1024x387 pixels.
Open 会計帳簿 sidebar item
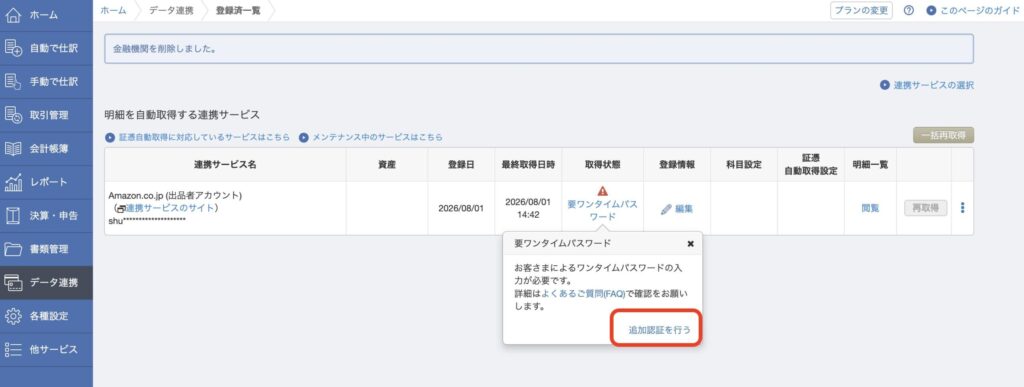tap(46, 149)
